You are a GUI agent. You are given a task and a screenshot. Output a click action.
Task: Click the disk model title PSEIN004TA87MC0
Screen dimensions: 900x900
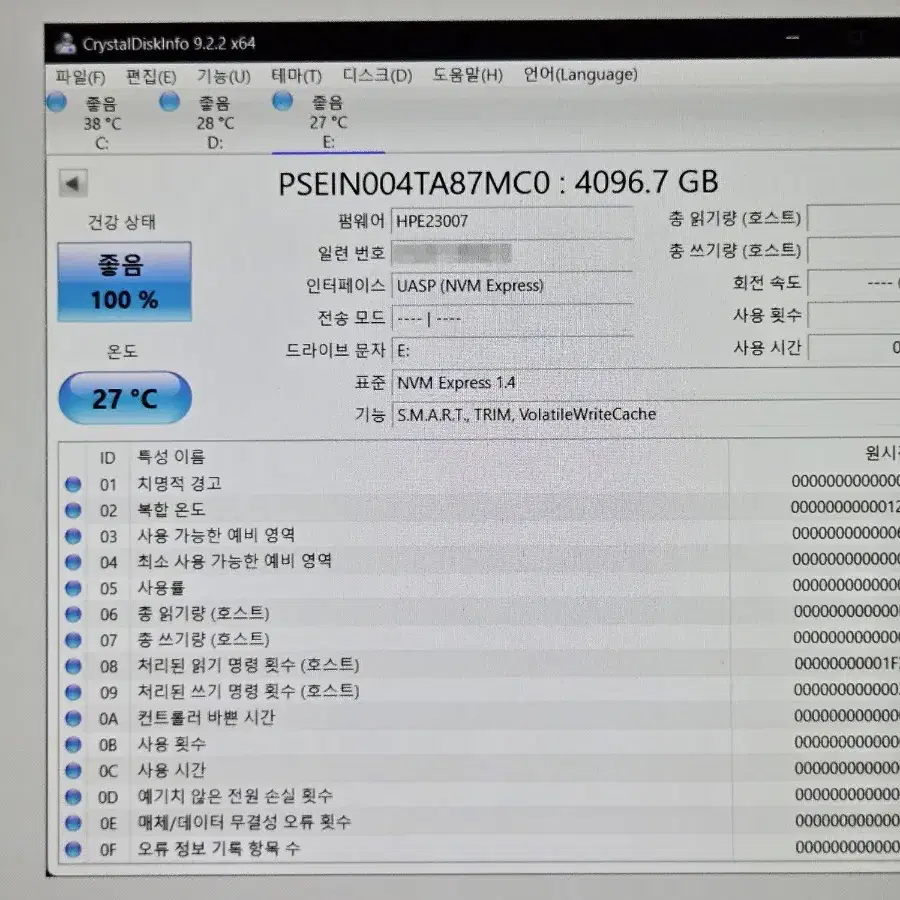point(414,184)
